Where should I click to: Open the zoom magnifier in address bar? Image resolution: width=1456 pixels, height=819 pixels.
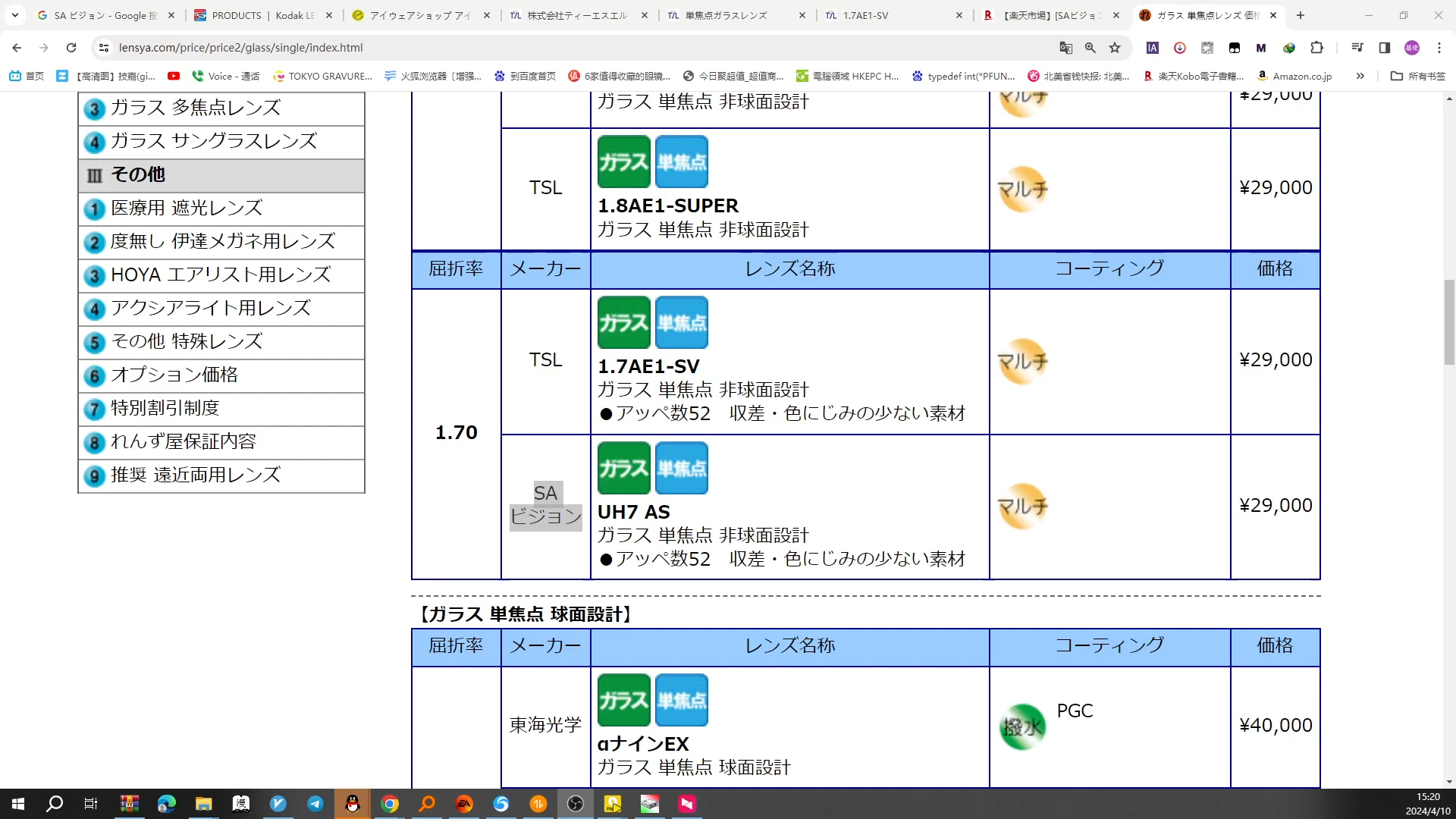[1090, 47]
